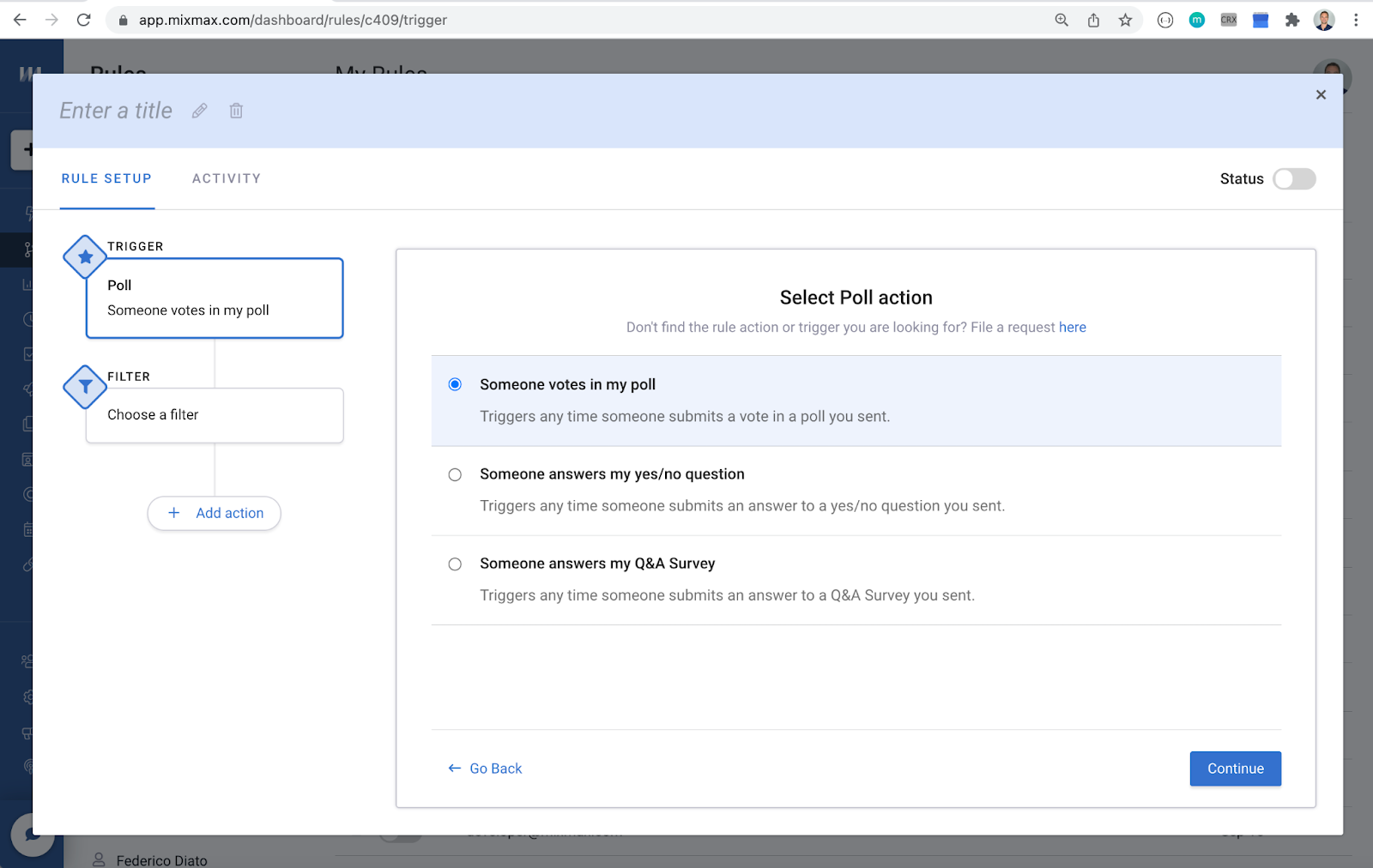
Task: Open the Mixmax browser extension icon
Action: tap(1197, 20)
